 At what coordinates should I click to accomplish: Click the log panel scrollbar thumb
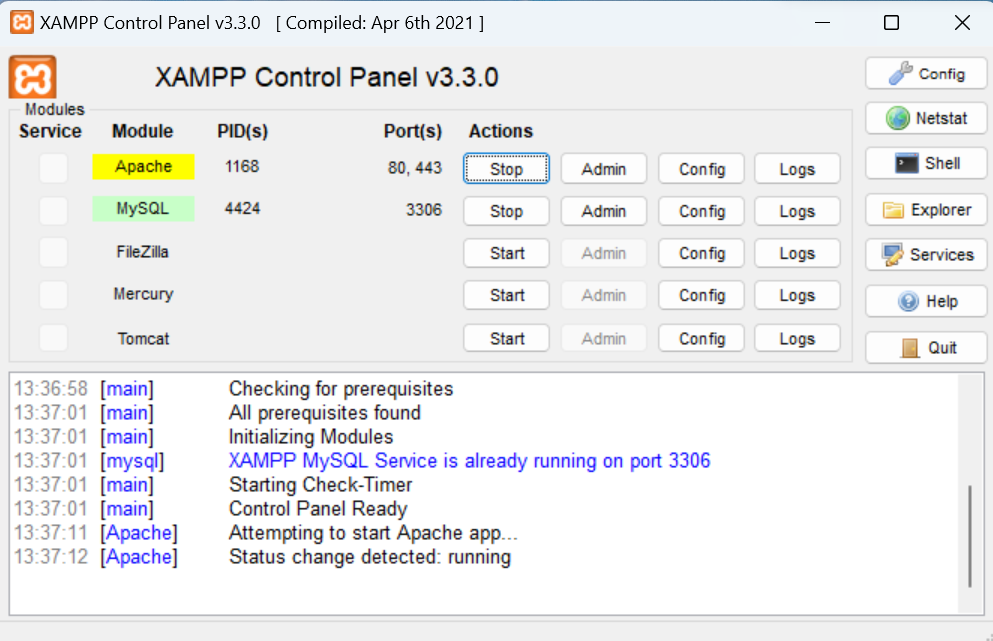970,536
